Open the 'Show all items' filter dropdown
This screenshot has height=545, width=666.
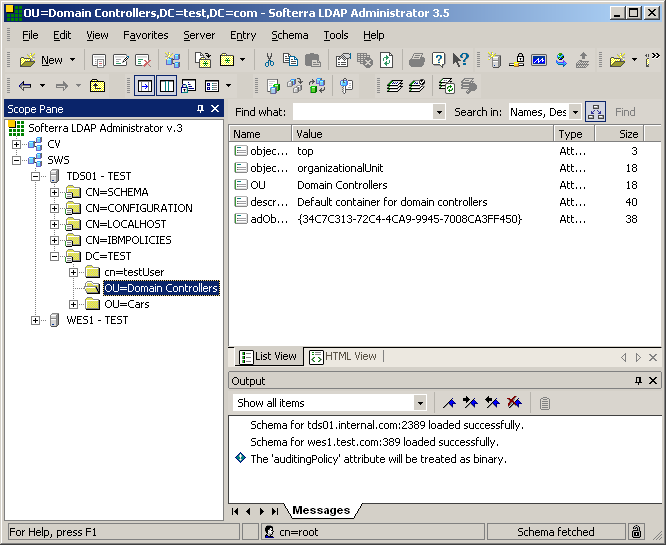pos(420,403)
